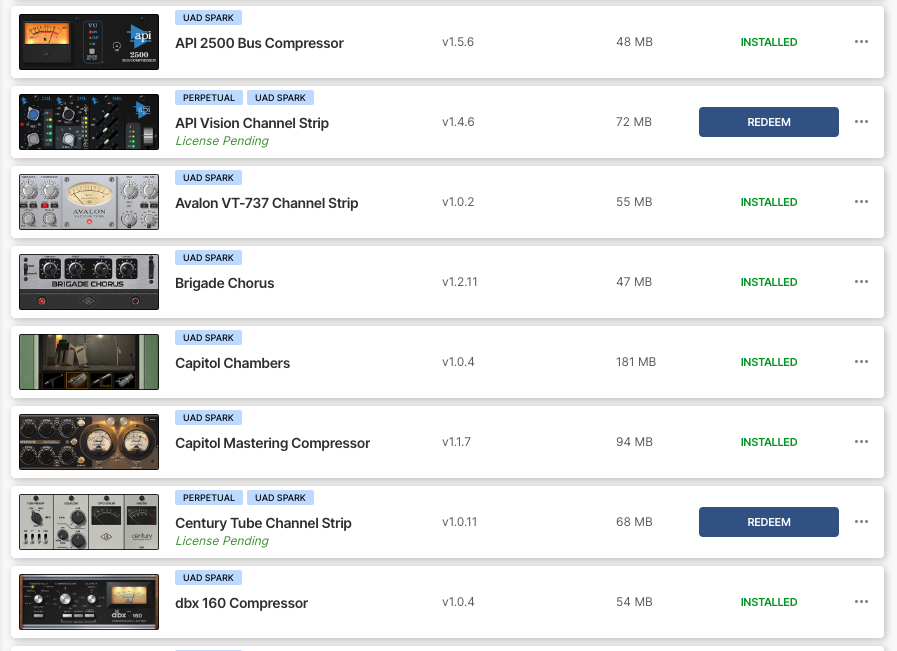Click the API 2500 Bus Compressor thumbnail
Viewport: 897px width, 651px height.
pos(89,42)
